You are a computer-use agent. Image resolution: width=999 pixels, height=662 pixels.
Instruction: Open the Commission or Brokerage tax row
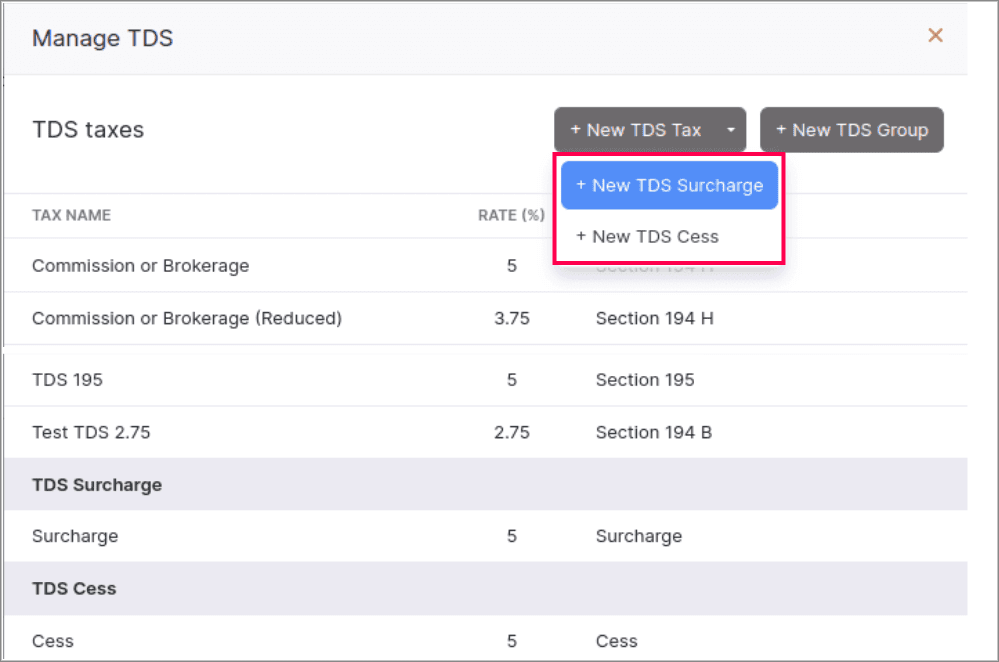tap(140, 266)
